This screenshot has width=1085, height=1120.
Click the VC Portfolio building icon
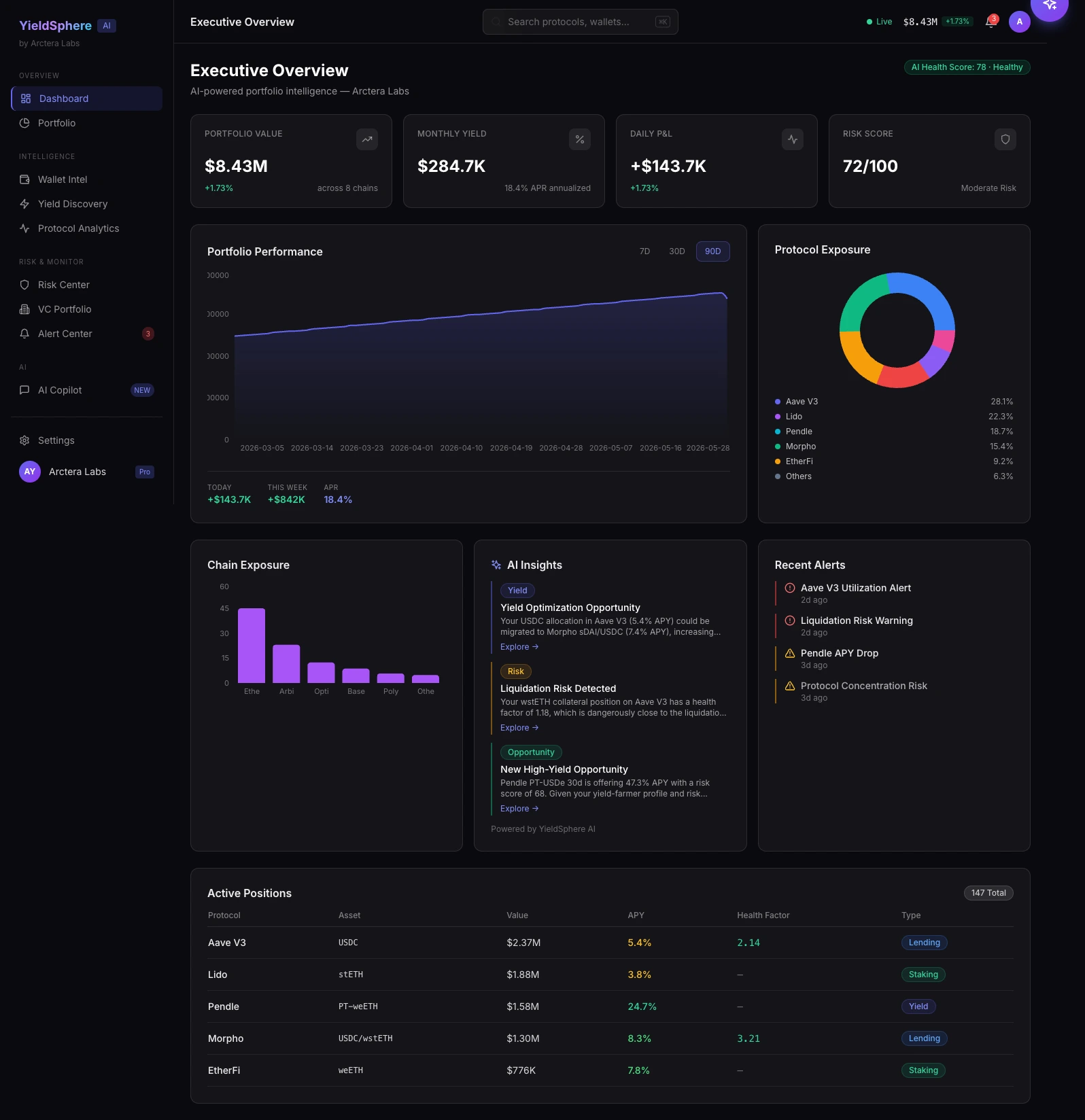pos(24,309)
